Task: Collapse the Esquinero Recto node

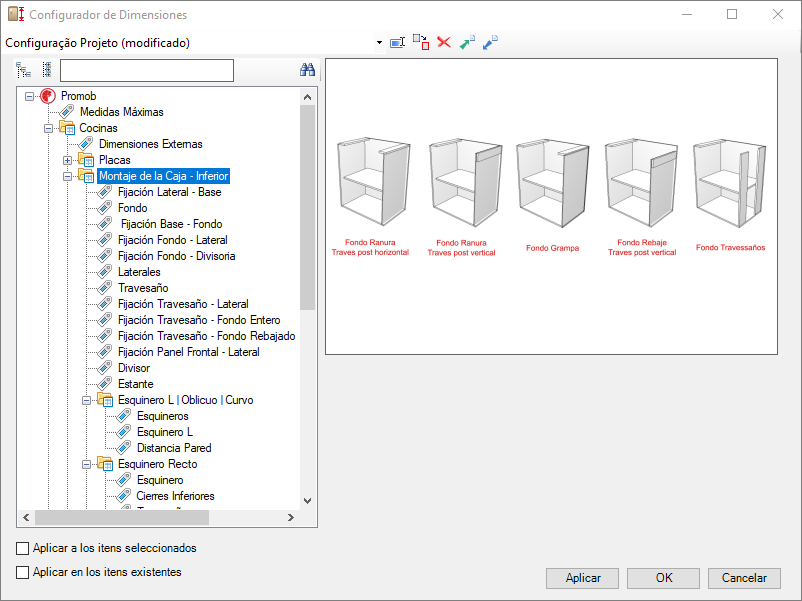Action: pos(86,464)
